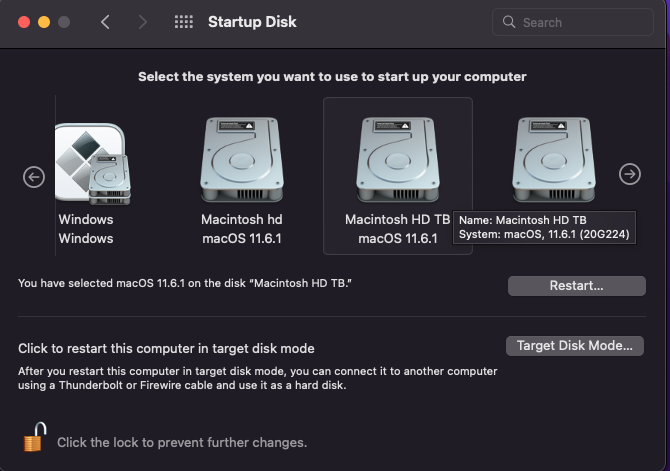Image resolution: width=670 pixels, height=471 pixels.
Task: Select the unlabeled rightmost disk icon
Action: click(x=553, y=159)
